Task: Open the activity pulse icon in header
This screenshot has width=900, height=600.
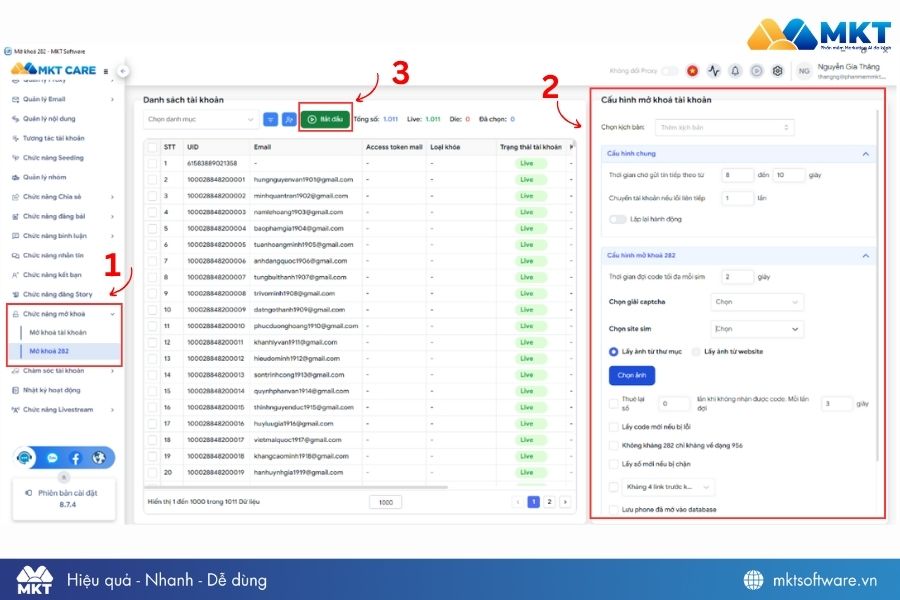Action: [713, 71]
